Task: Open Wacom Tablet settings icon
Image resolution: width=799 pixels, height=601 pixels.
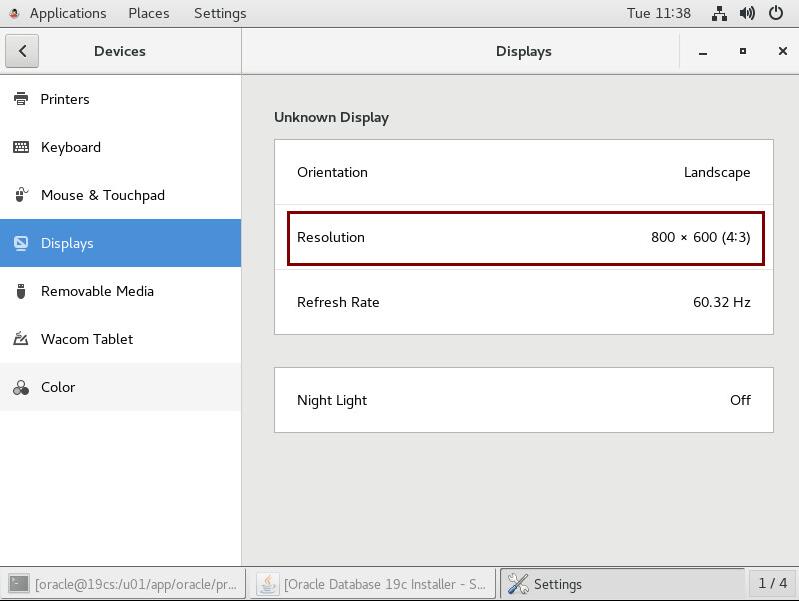Action: coord(21,339)
